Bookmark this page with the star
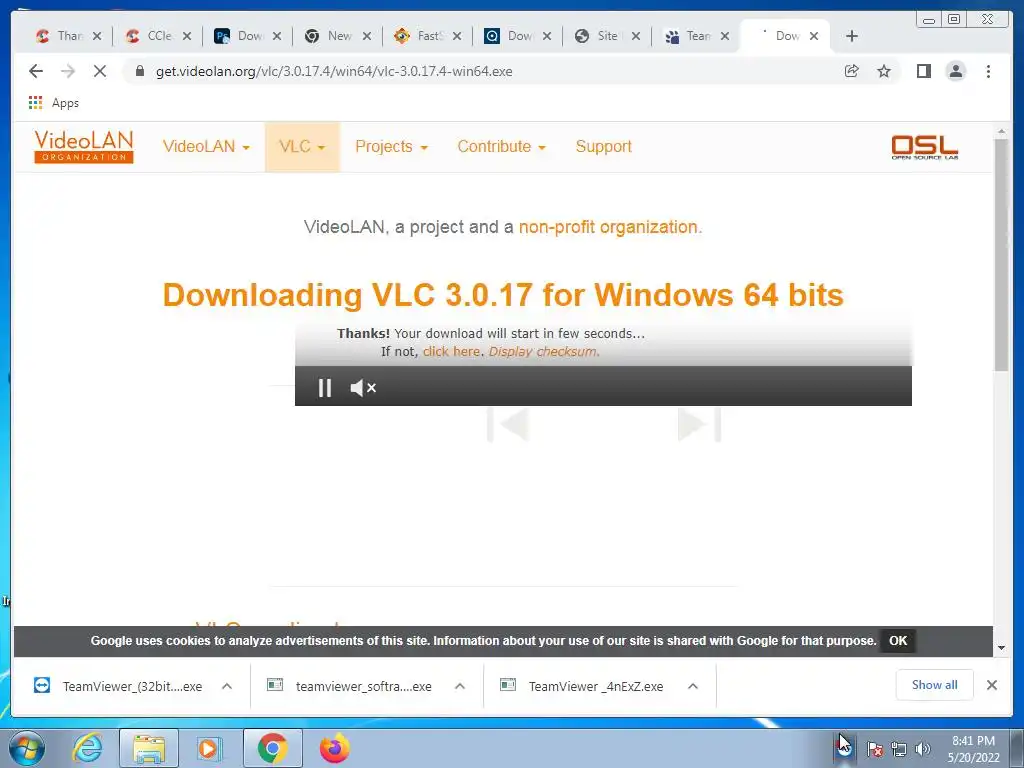This screenshot has width=1024, height=768. point(884,71)
